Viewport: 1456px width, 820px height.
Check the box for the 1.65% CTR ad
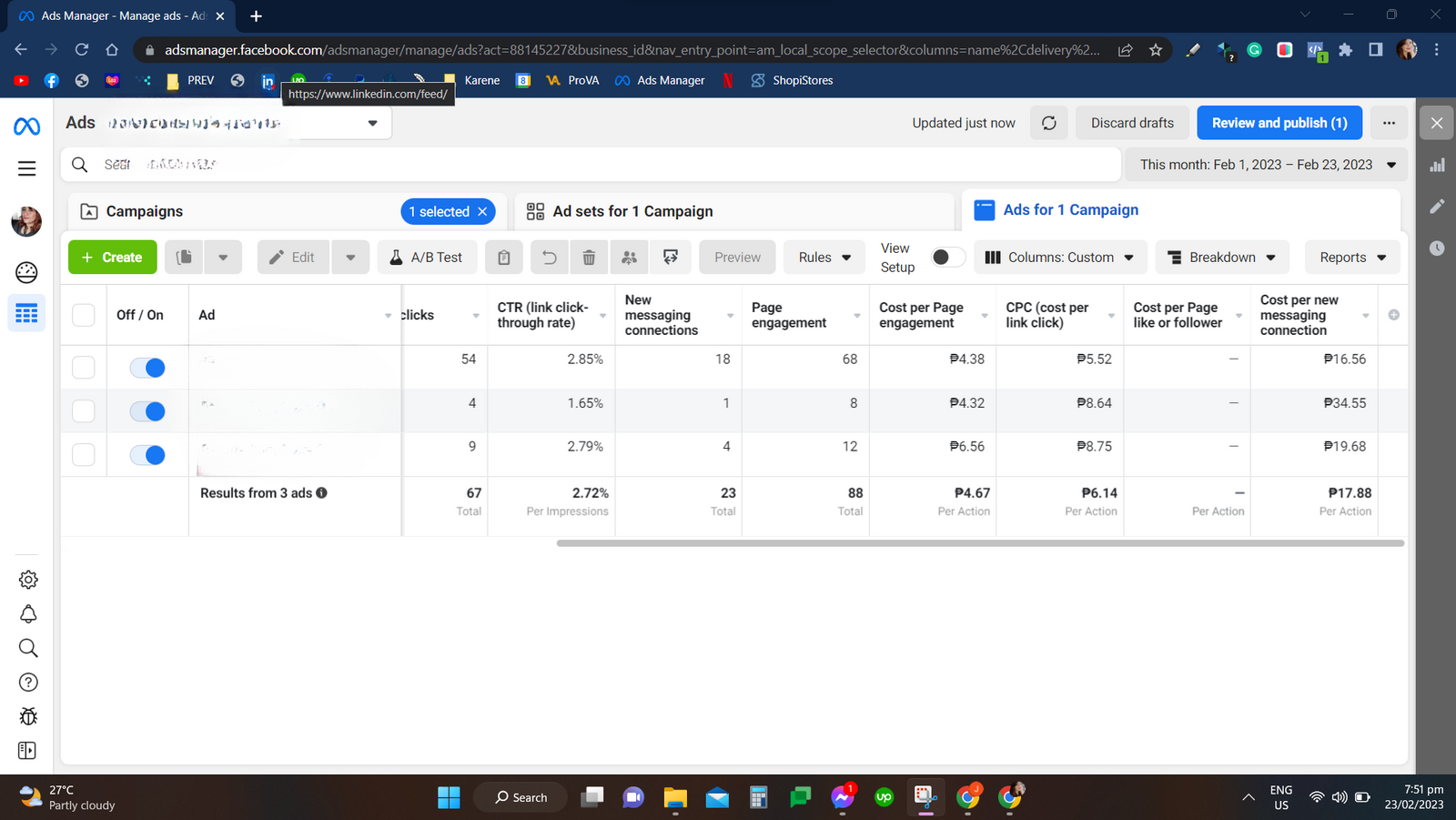84,410
